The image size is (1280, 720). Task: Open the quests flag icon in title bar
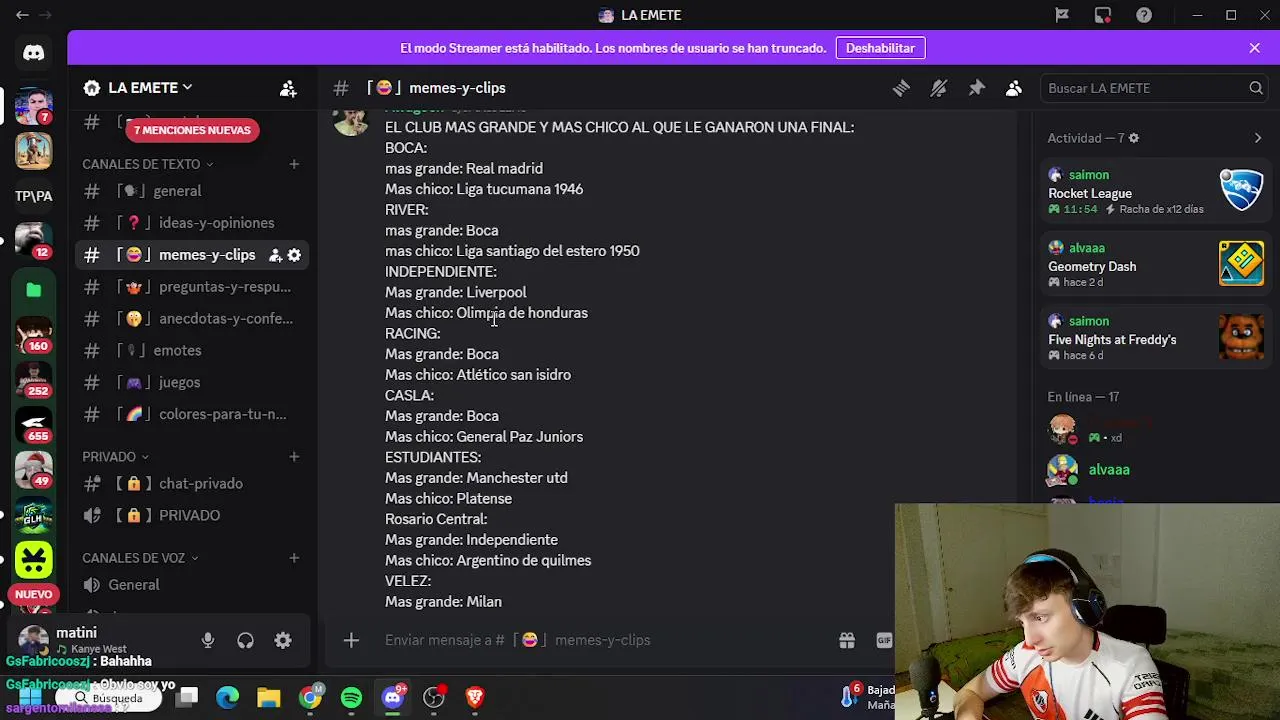coord(1062,15)
